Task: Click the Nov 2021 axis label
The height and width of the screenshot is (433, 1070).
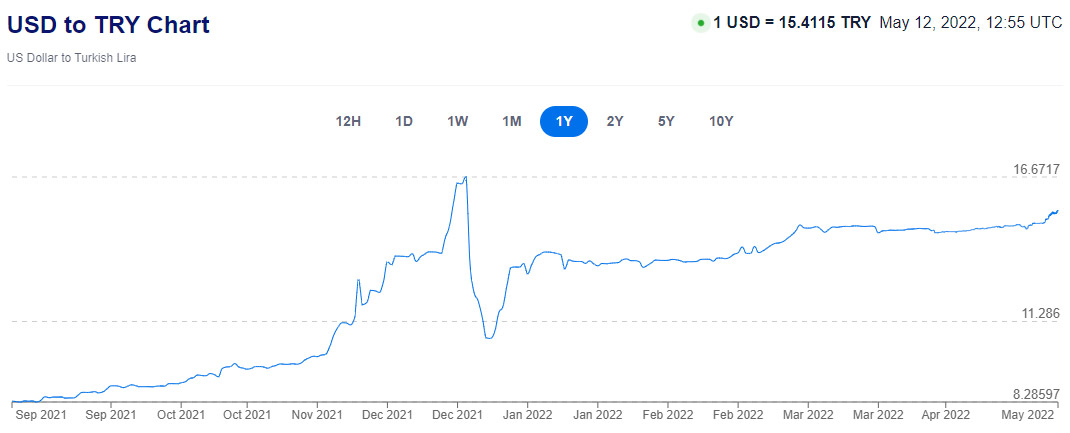Action: (x=317, y=414)
